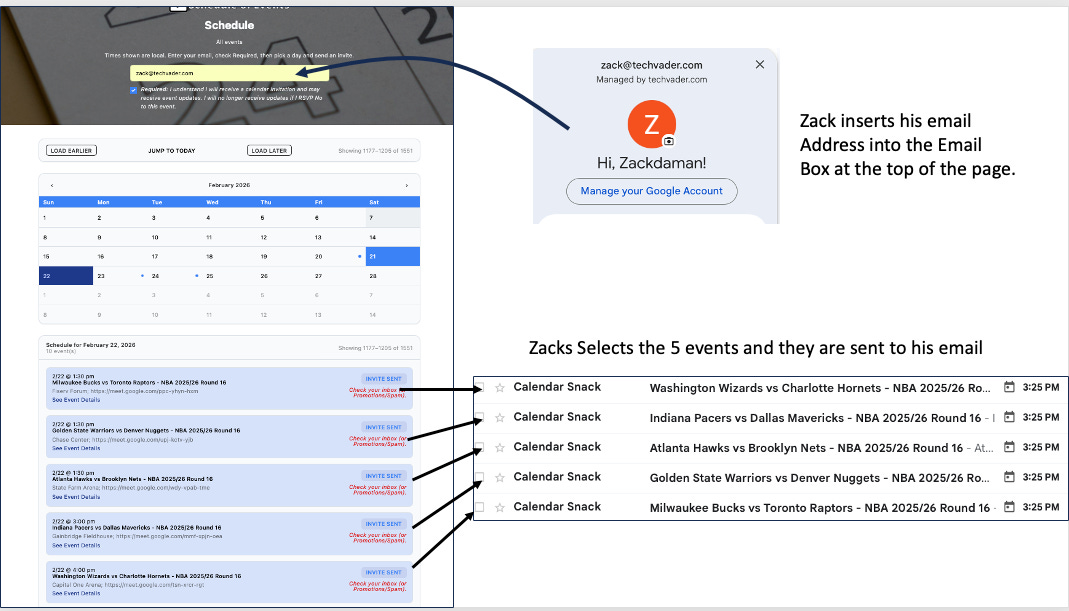Select February 21 in the calendar

coord(393,256)
